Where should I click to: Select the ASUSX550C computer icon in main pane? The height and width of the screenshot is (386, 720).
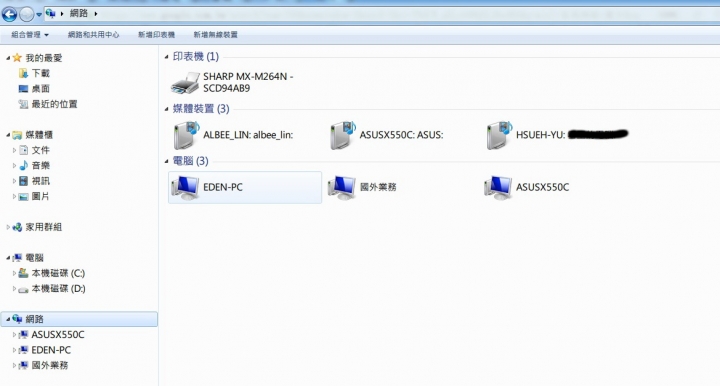[x=498, y=187]
